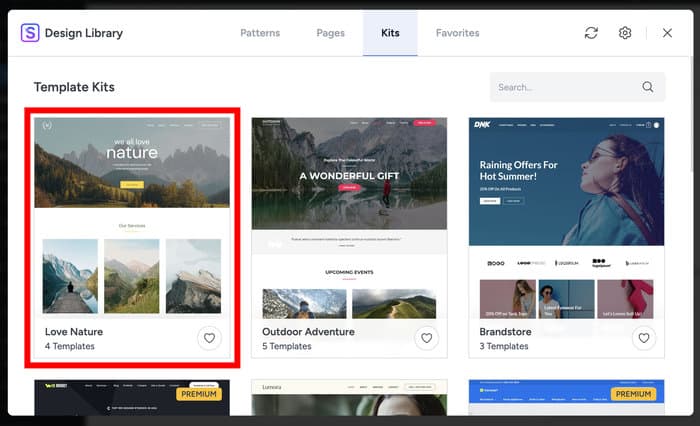The height and width of the screenshot is (426, 700).
Task: Open Design Library settings gear
Action: coord(625,33)
